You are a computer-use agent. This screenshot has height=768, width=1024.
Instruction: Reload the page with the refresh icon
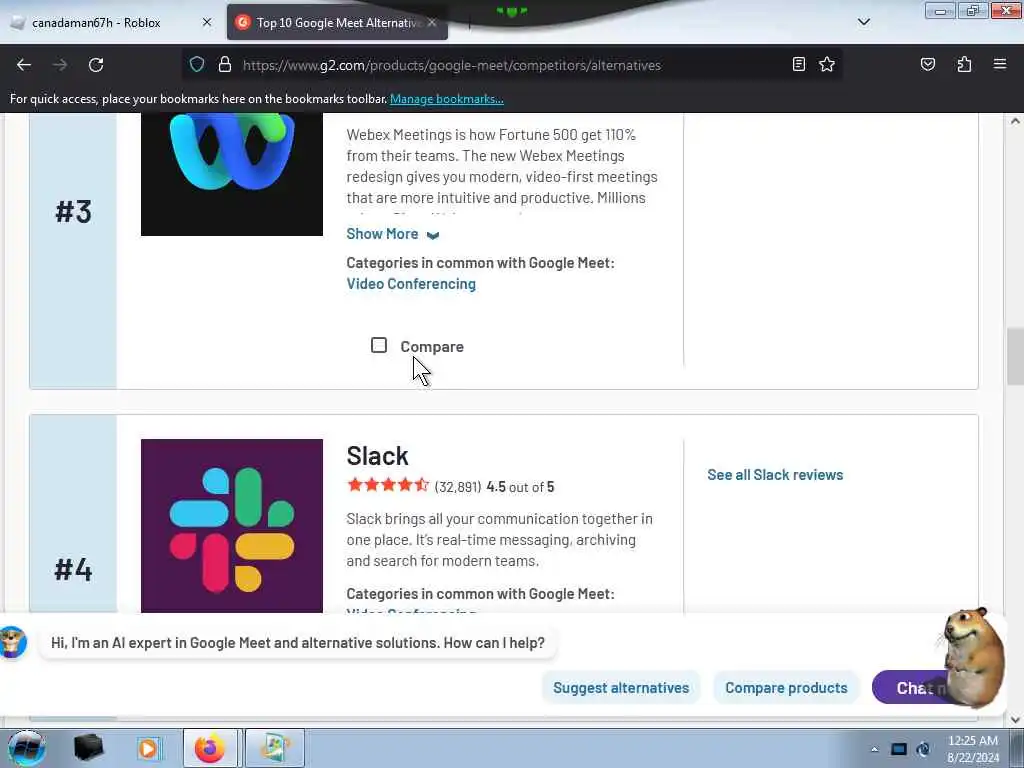(x=96, y=65)
